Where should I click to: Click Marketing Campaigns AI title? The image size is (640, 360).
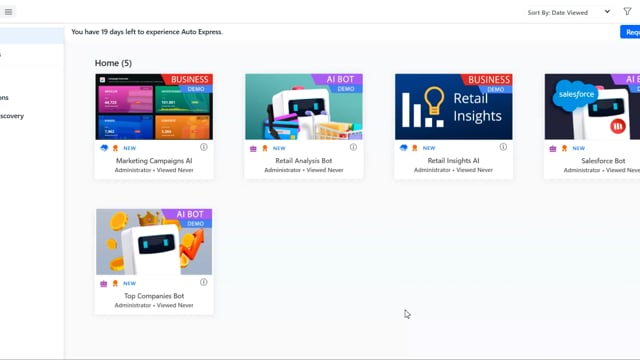(x=154, y=161)
